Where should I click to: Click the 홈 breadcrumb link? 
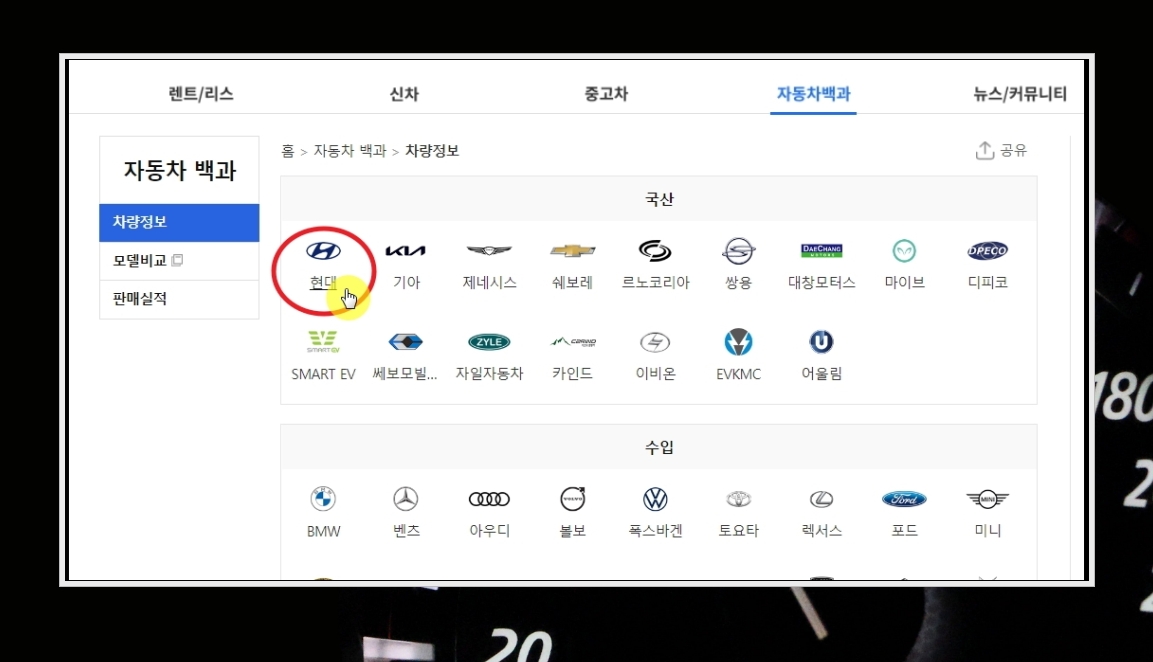point(288,151)
